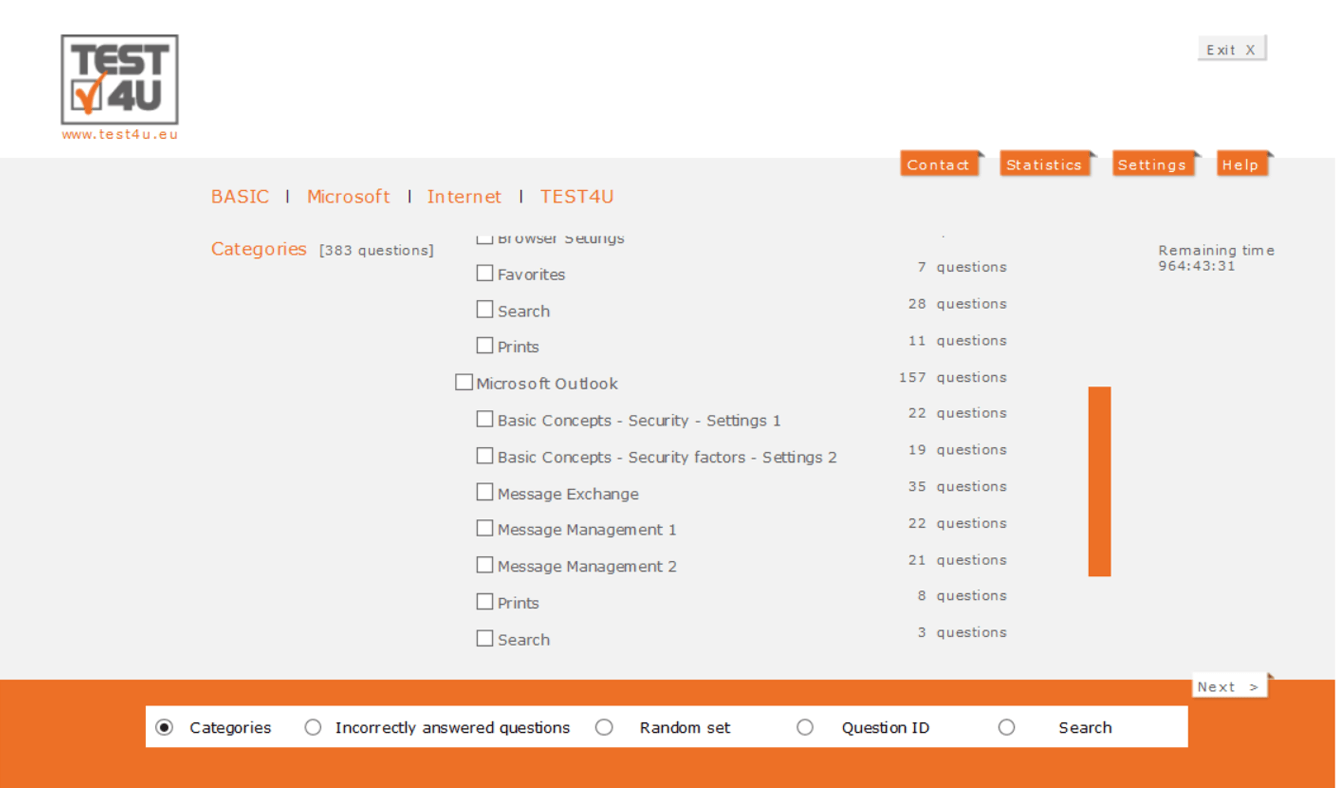Select the TEST4U tab
The width and height of the screenshot is (1336, 788).
click(577, 197)
